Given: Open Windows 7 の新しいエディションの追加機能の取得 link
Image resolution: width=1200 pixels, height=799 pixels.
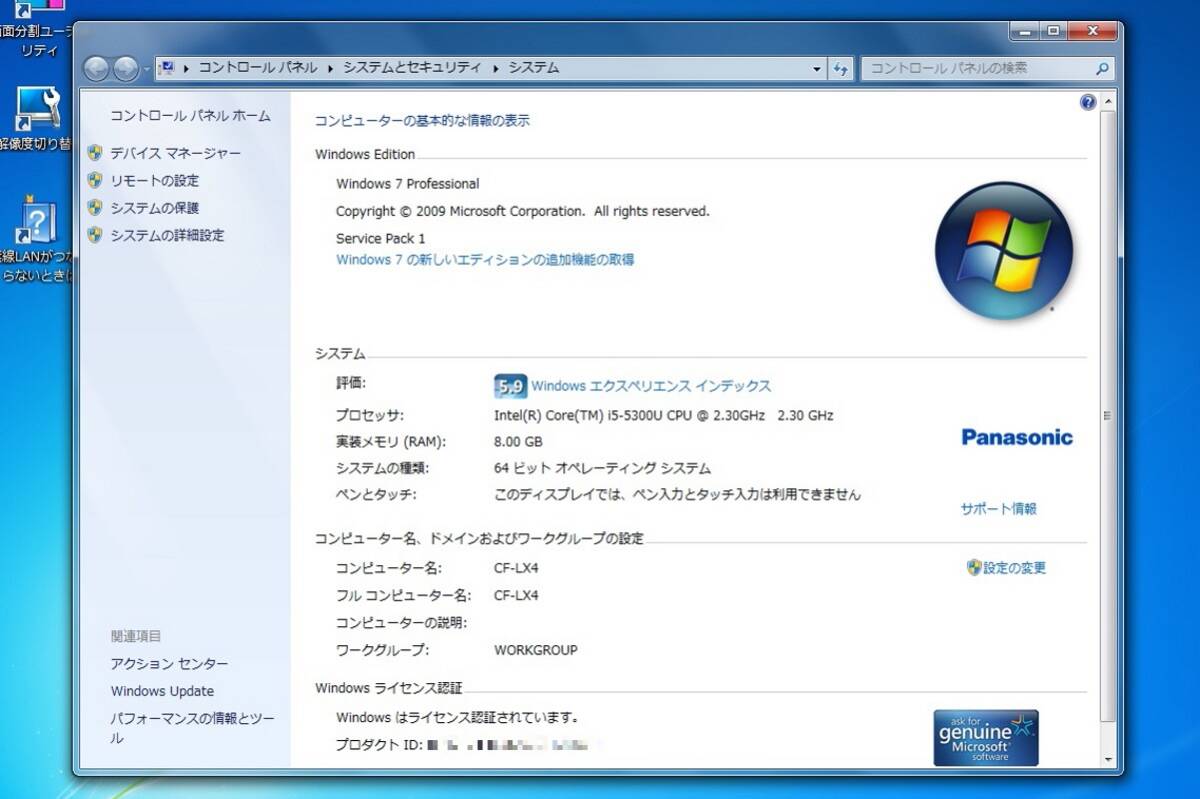Looking at the screenshot, I should (485, 260).
